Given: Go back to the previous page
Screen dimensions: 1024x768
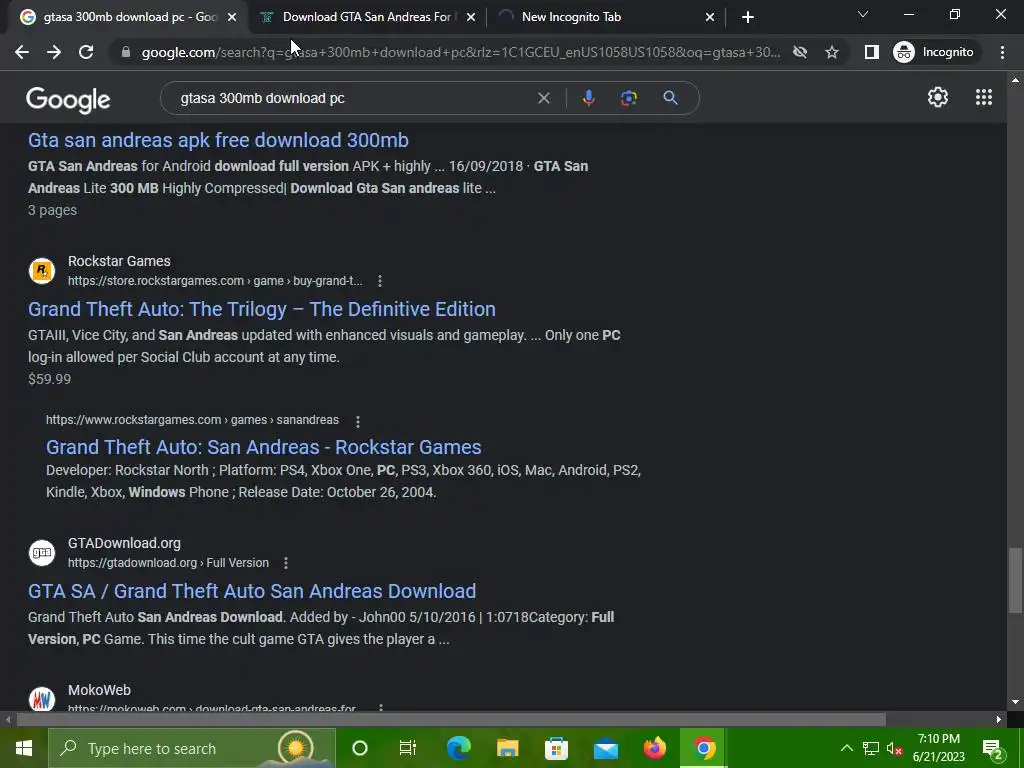Looking at the screenshot, I should coord(22,52).
